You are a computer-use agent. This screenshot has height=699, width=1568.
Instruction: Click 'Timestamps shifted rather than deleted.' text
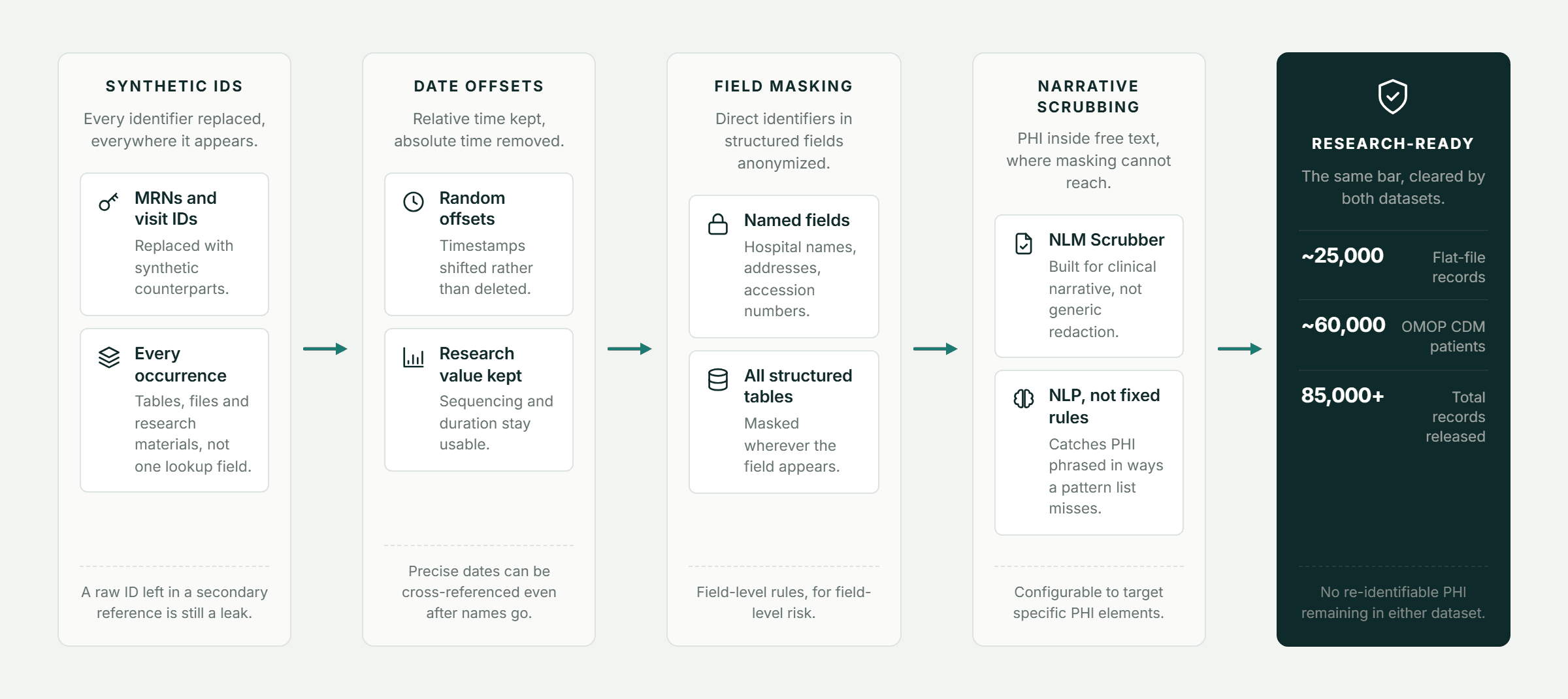(x=486, y=267)
